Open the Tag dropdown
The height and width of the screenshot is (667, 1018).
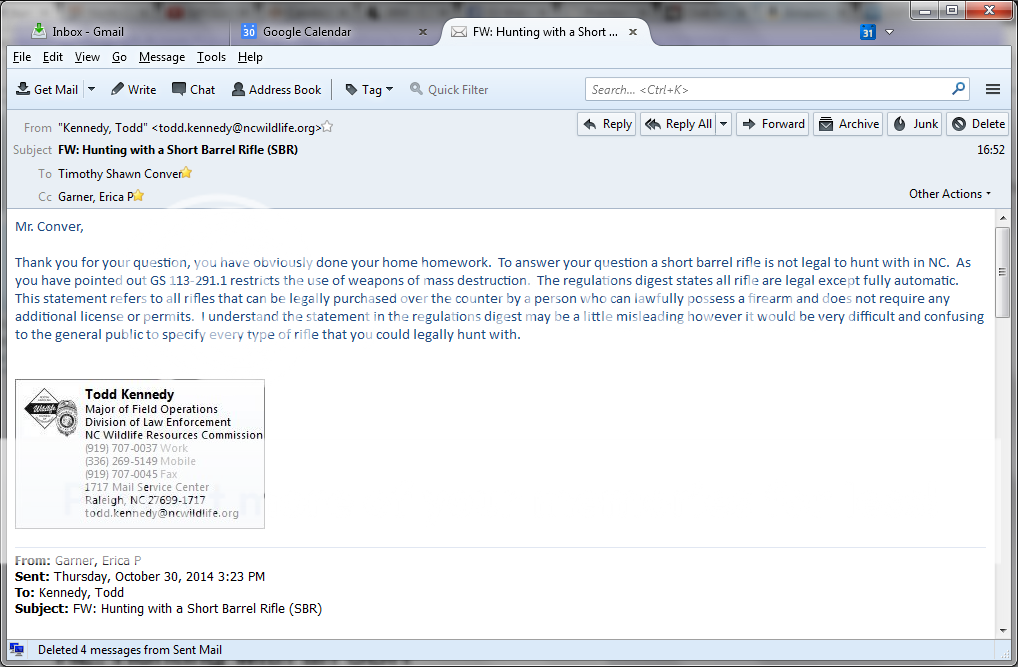click(369, 89)
